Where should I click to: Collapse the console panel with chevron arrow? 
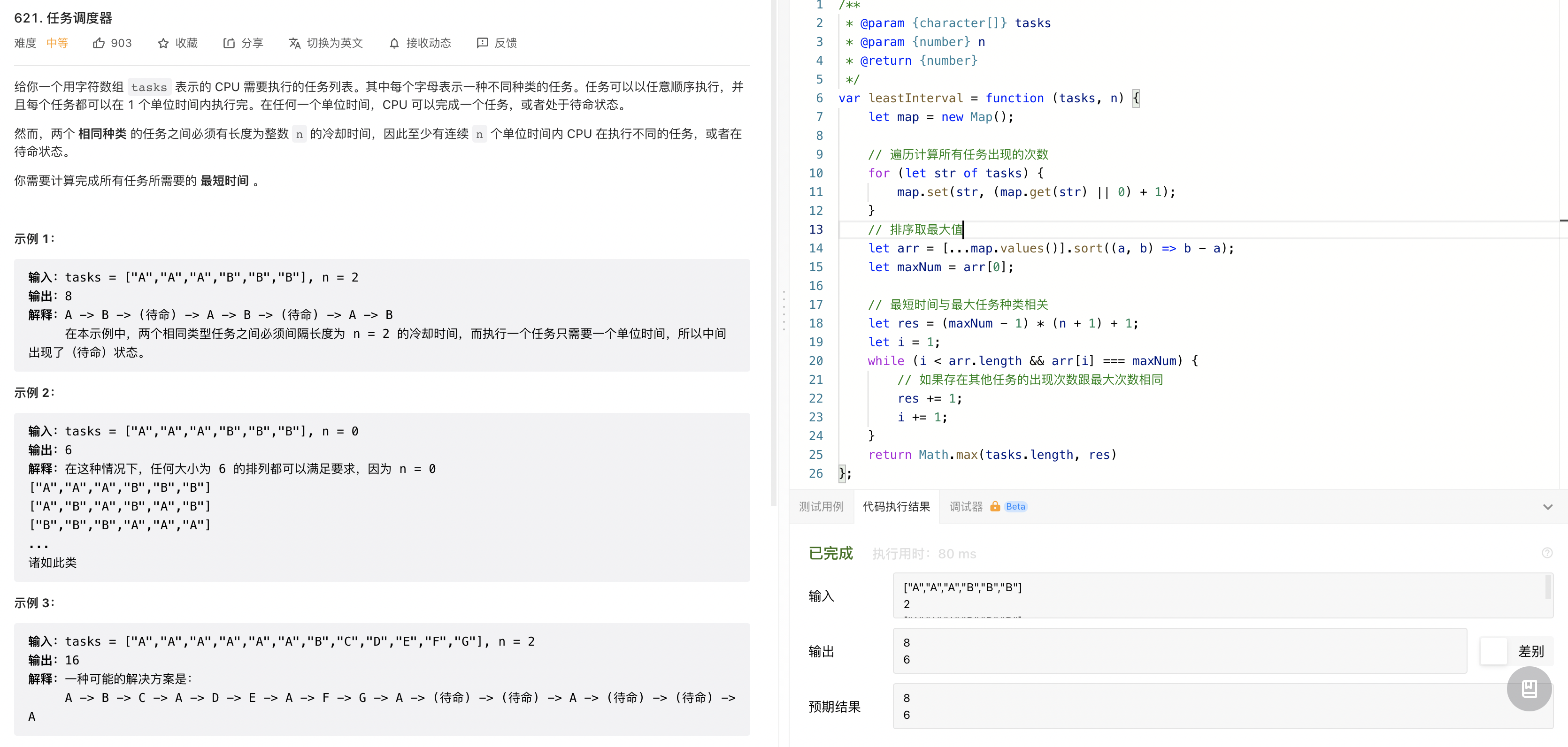(1547, 507)
